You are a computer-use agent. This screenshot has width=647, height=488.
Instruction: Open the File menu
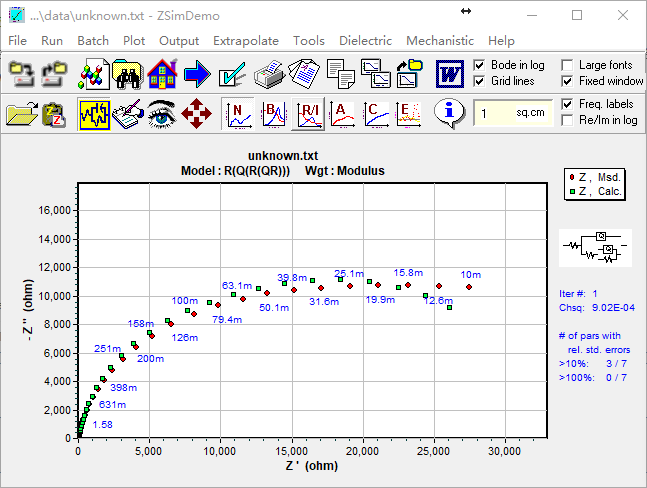point(17,41)
